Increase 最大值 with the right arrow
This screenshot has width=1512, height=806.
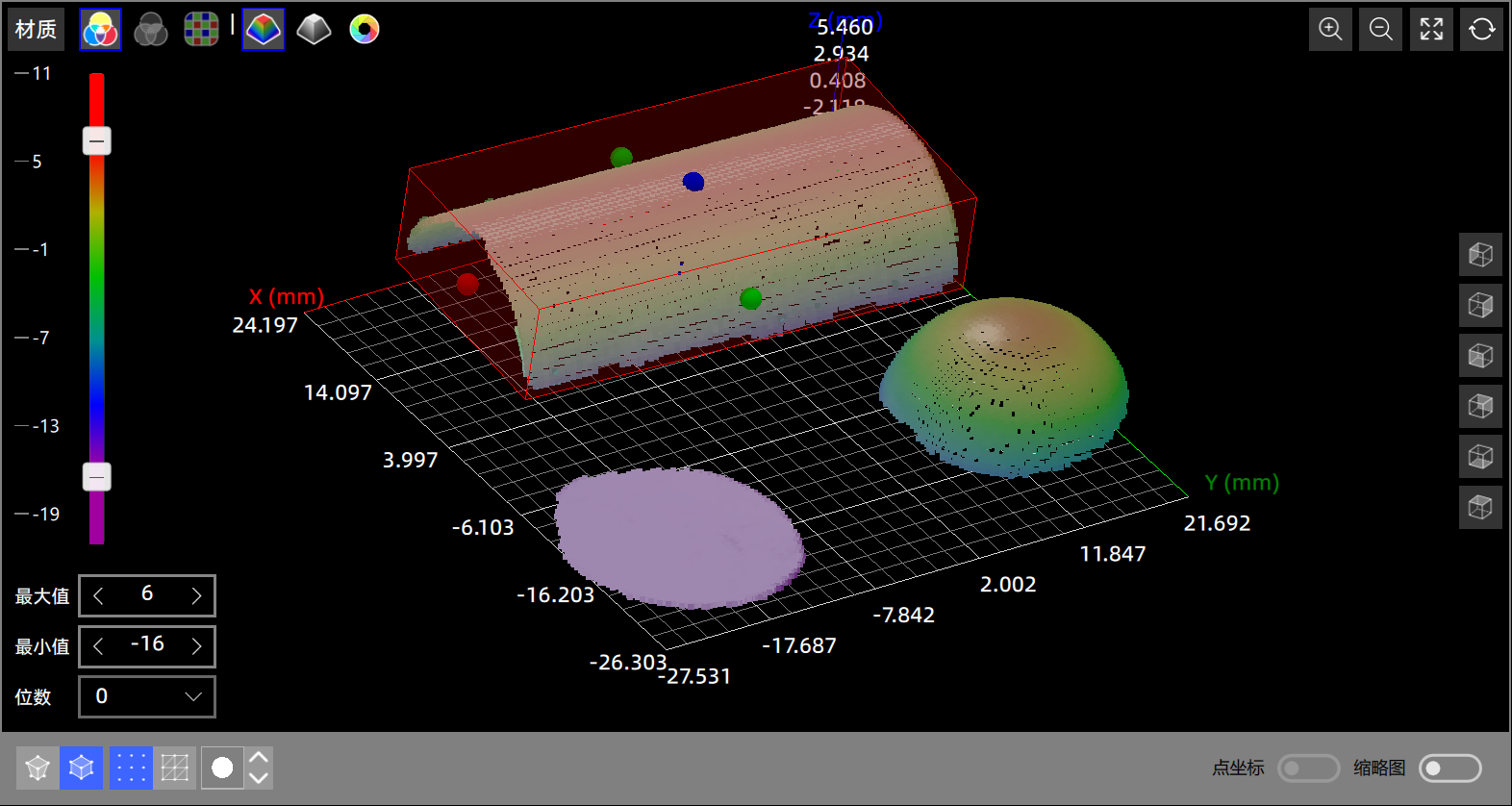click(196, 596)
